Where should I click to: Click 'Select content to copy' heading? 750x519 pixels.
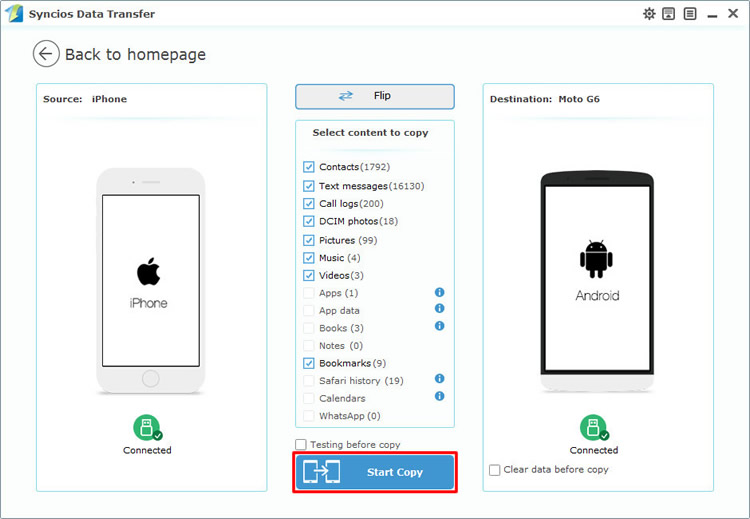point(370,133)
